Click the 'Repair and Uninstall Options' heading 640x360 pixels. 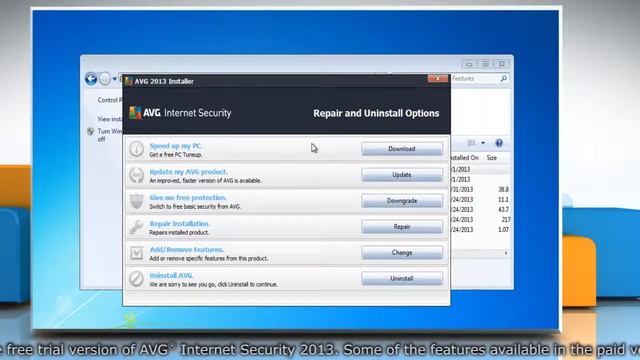(x=376, y=113)
